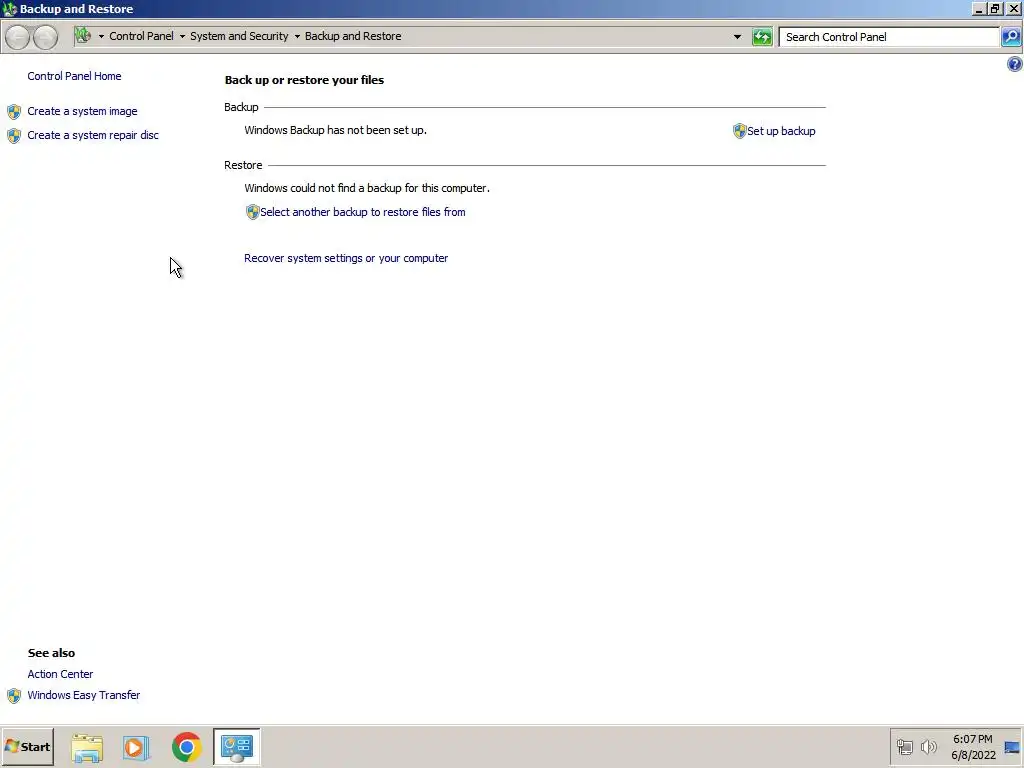This screenshot has width=1024, height=768.
Task: Click the search magnifier button
Action: [x=1011, y=37]
